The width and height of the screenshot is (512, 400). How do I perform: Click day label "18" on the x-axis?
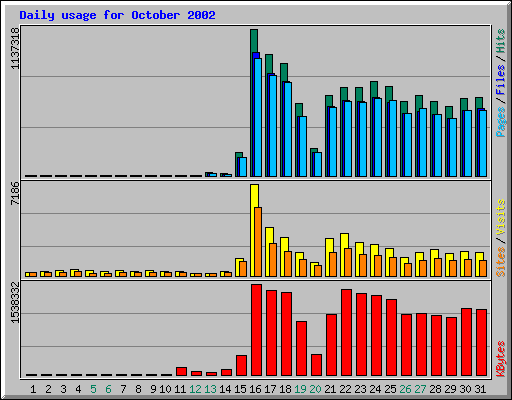pyautogui.click(x=285, y=389)
